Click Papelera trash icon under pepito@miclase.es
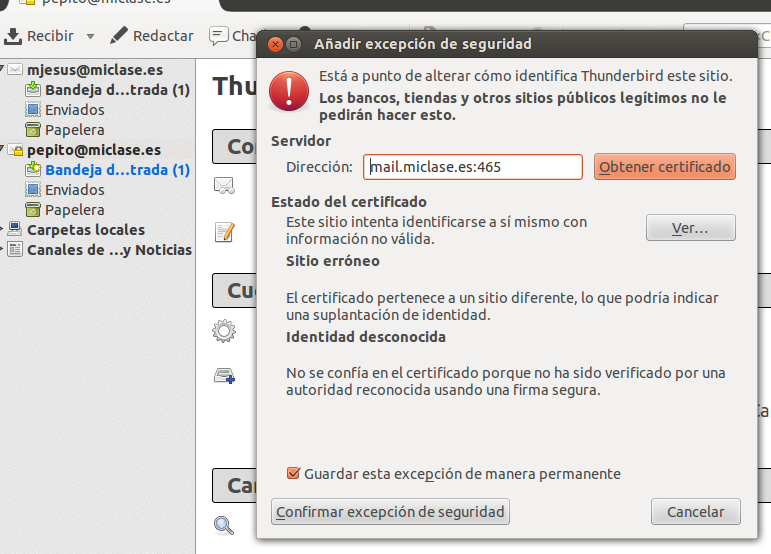The image size is (771, 554). pyautogui.click(x=33, y=209)
